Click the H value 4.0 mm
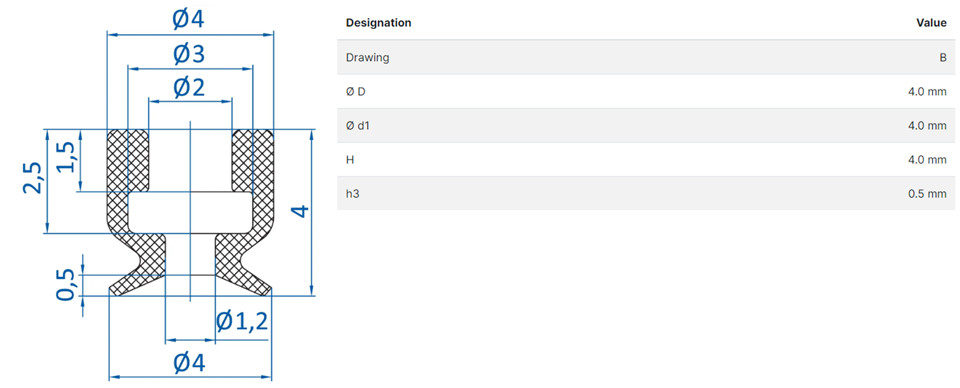 tap(928, 160)
